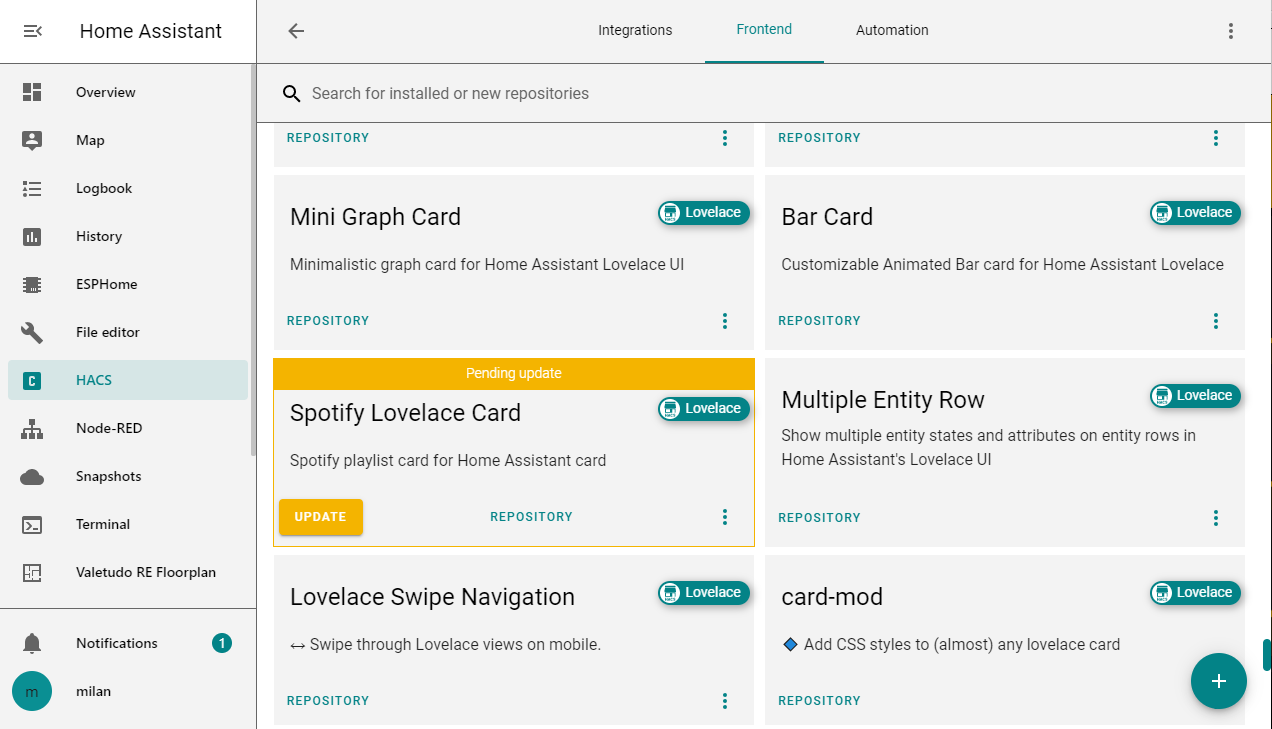Open the top-right overflow menu
The height and width of the screenshot is (729, 1272).
1231,31
